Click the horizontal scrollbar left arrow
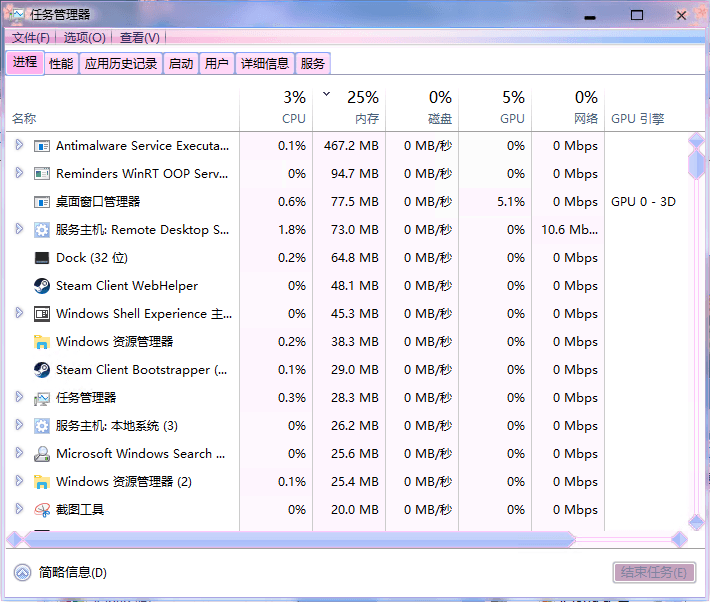 [x=14, y=539]
